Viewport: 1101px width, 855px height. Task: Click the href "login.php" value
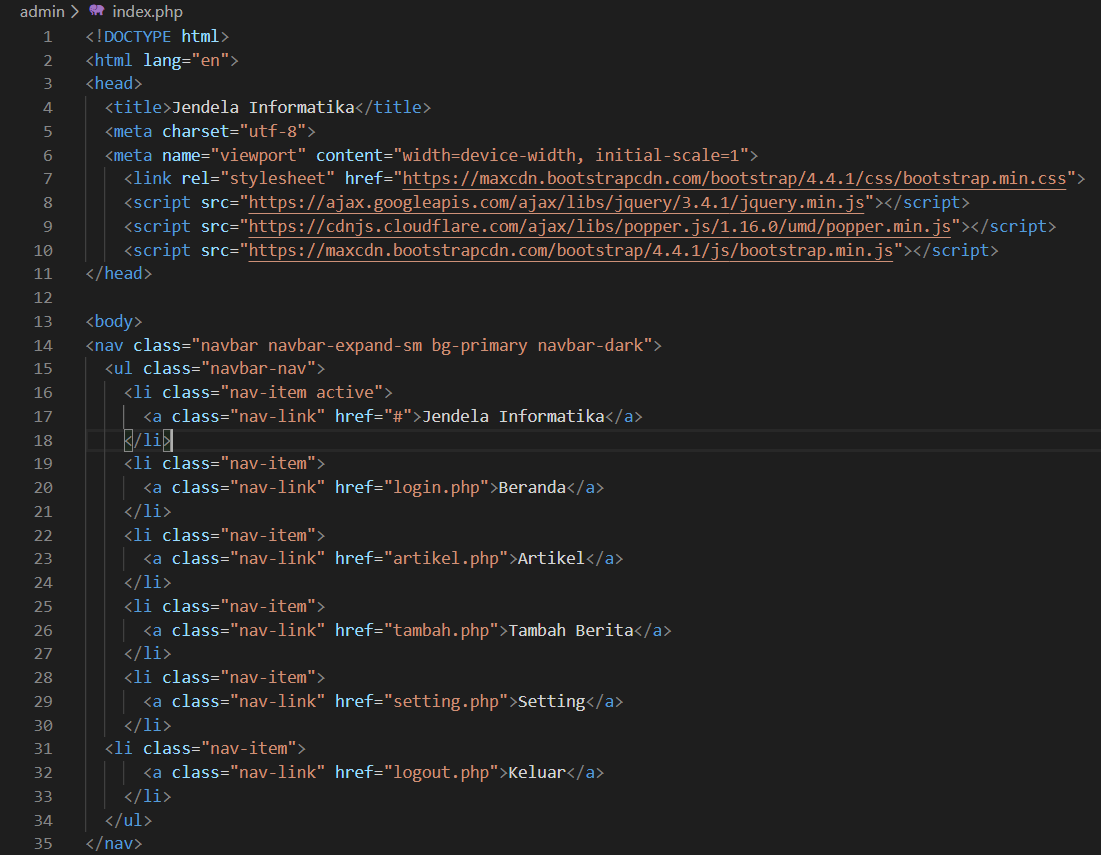436,487
